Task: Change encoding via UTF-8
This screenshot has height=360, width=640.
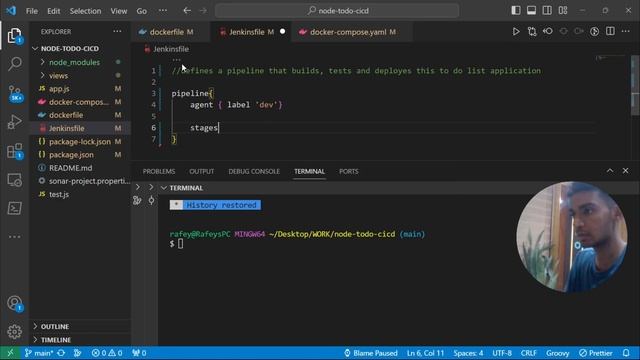Action: click(x=502, y=353)
